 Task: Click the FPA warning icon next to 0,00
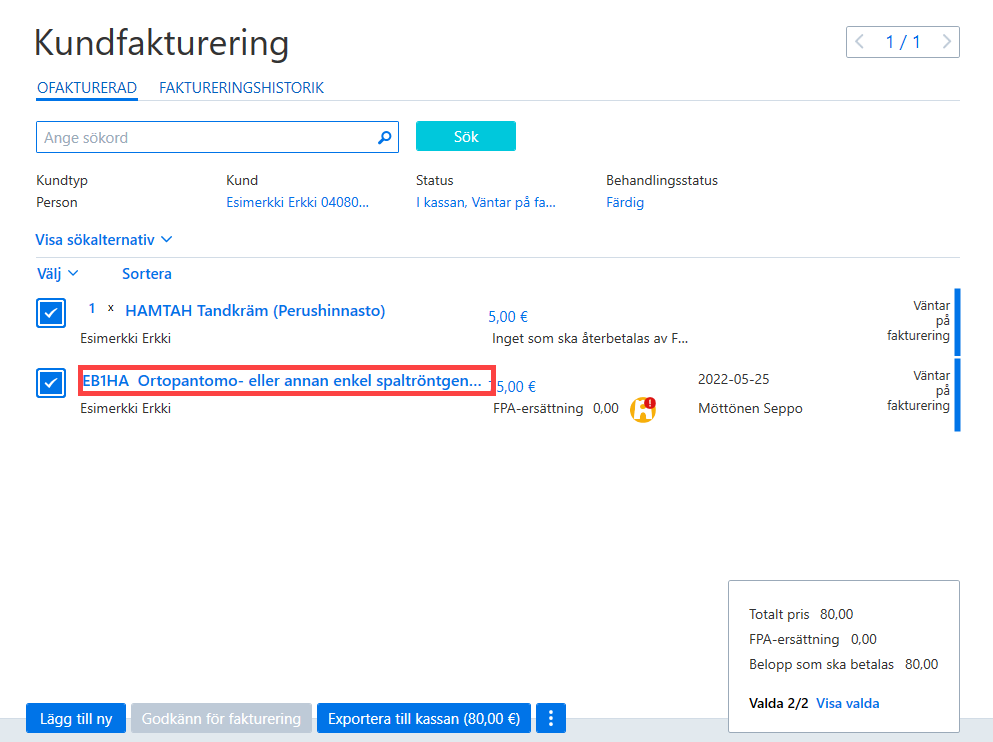point(643,409)
